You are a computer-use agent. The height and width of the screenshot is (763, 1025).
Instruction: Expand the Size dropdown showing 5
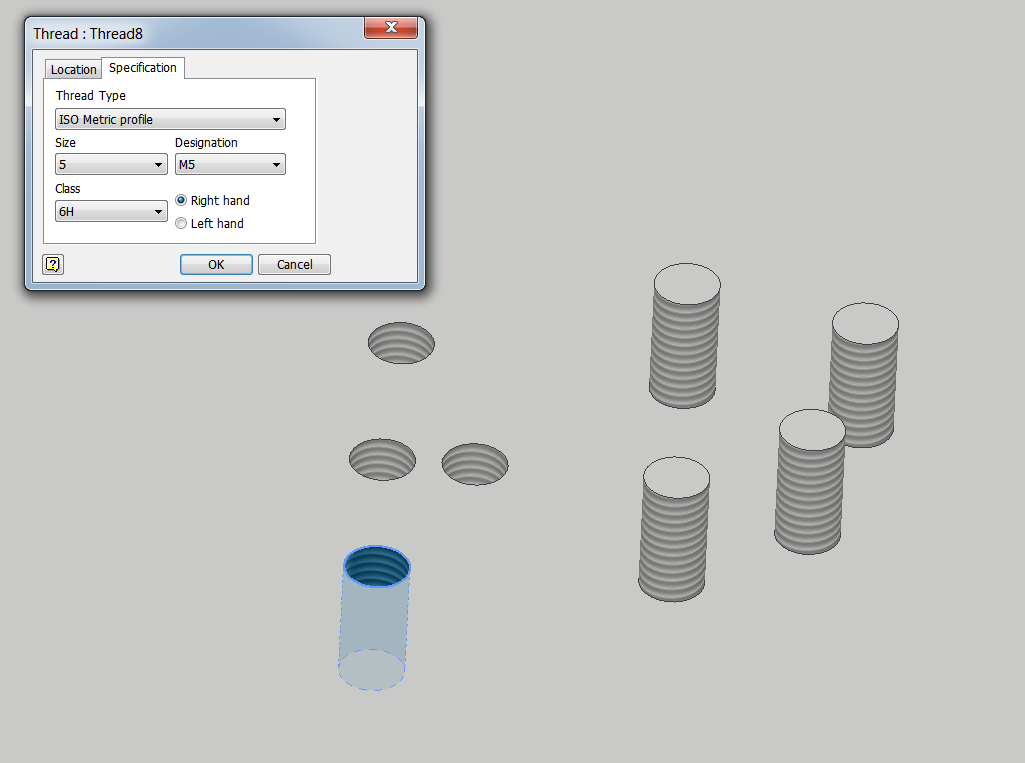click(x=110, y=164)
